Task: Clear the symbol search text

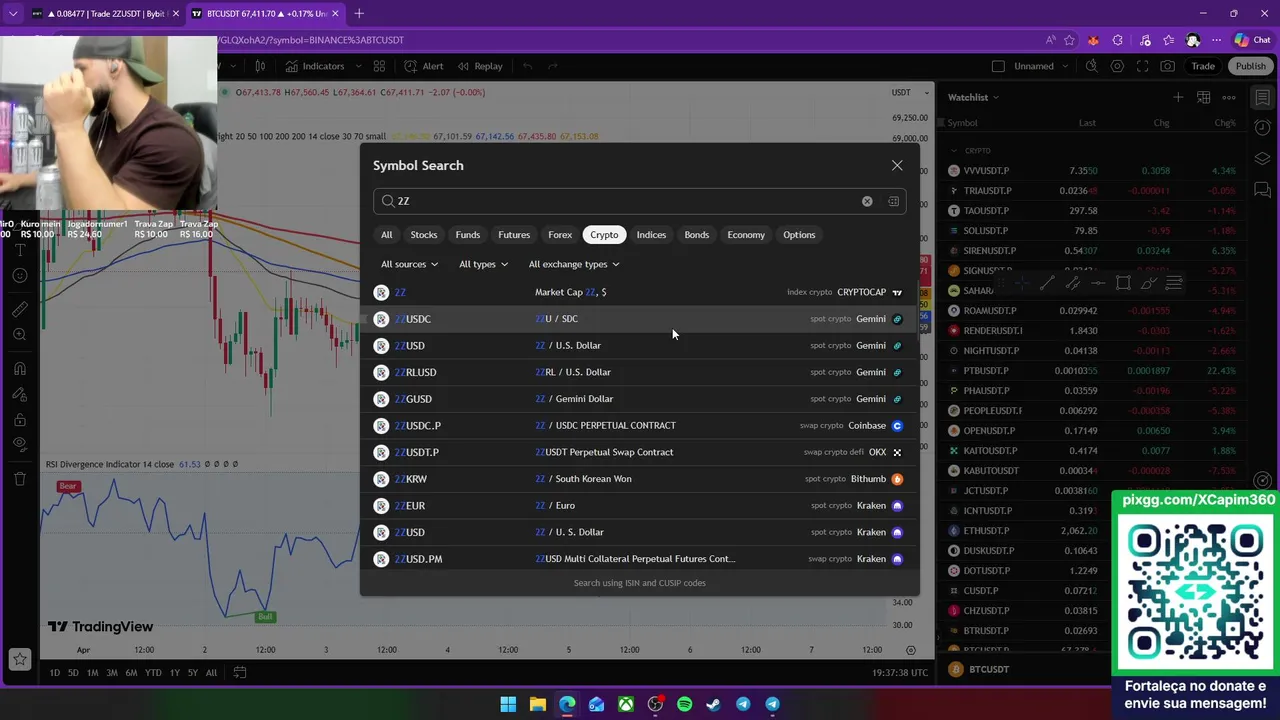Action: tap(867, 201)
